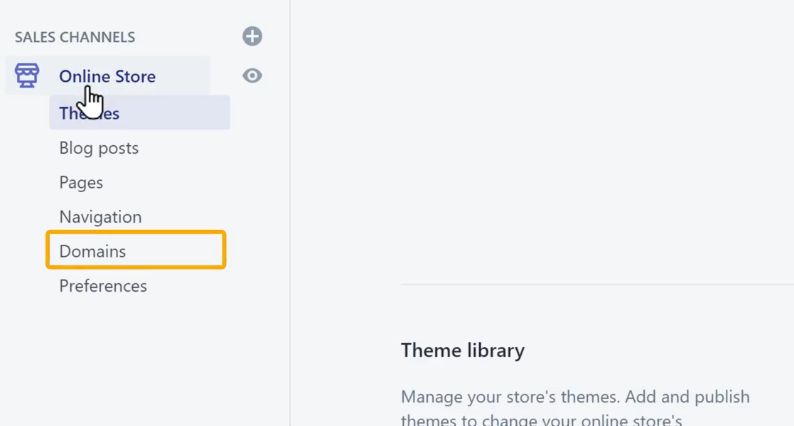View the online store via eye icon
The height and width of the screenshot is (426, 794).
pos(252,76)
